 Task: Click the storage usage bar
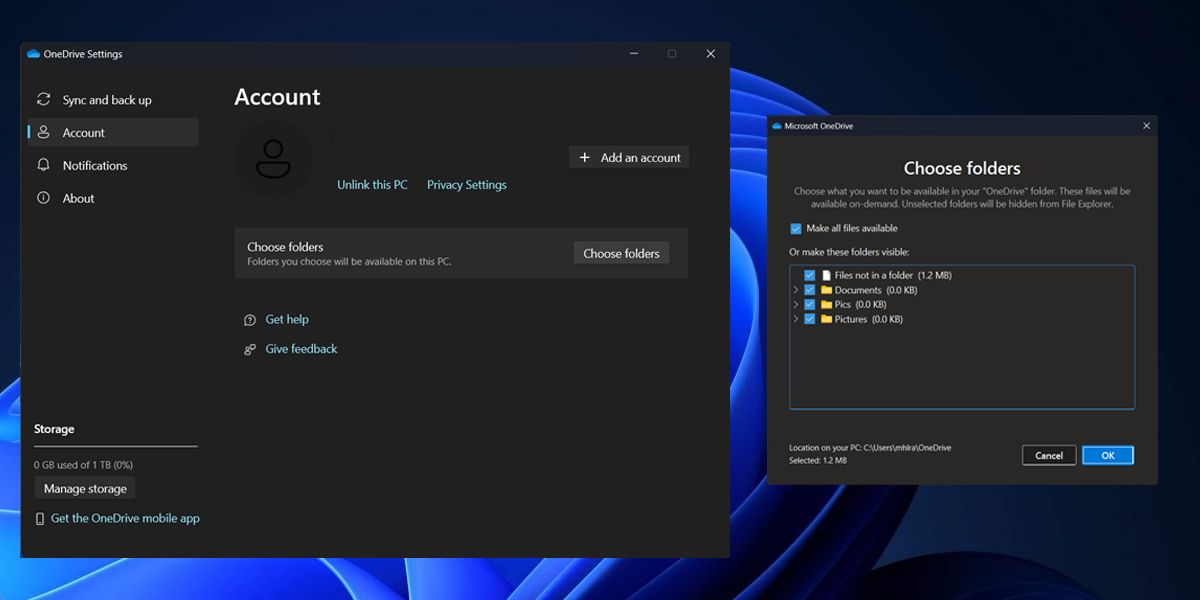click(x=115, y=447)
